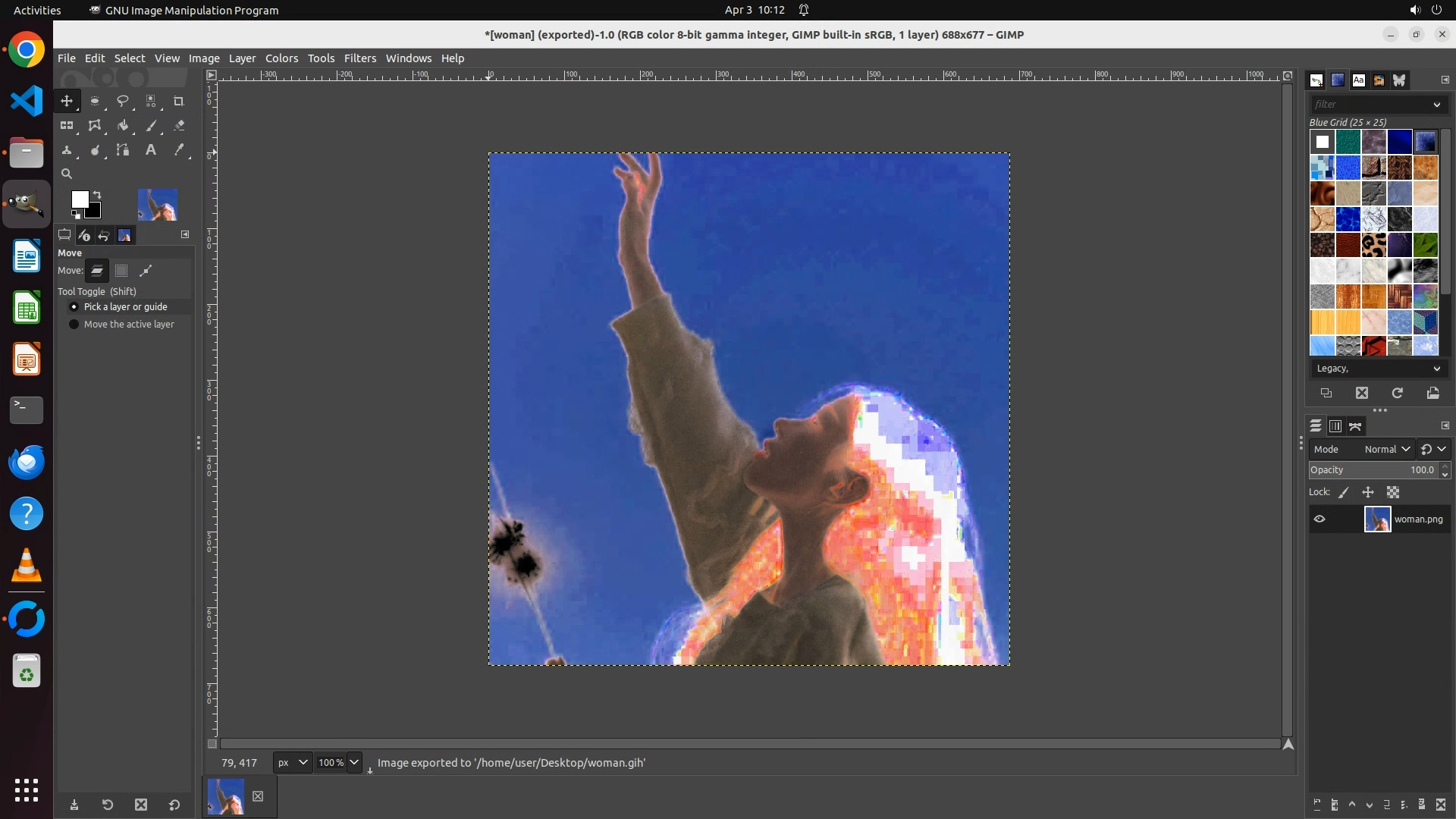Screen dimensions: 1456x819
Task: Select the Free Select lasso tool
Action: pyautogui.click(x=123, y=101)
